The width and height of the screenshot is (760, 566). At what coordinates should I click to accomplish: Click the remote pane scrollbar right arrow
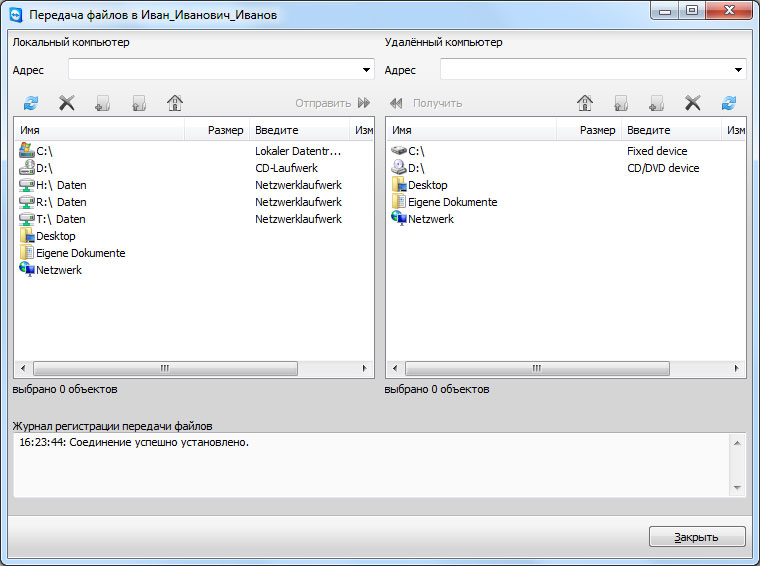tap(736, 368)
